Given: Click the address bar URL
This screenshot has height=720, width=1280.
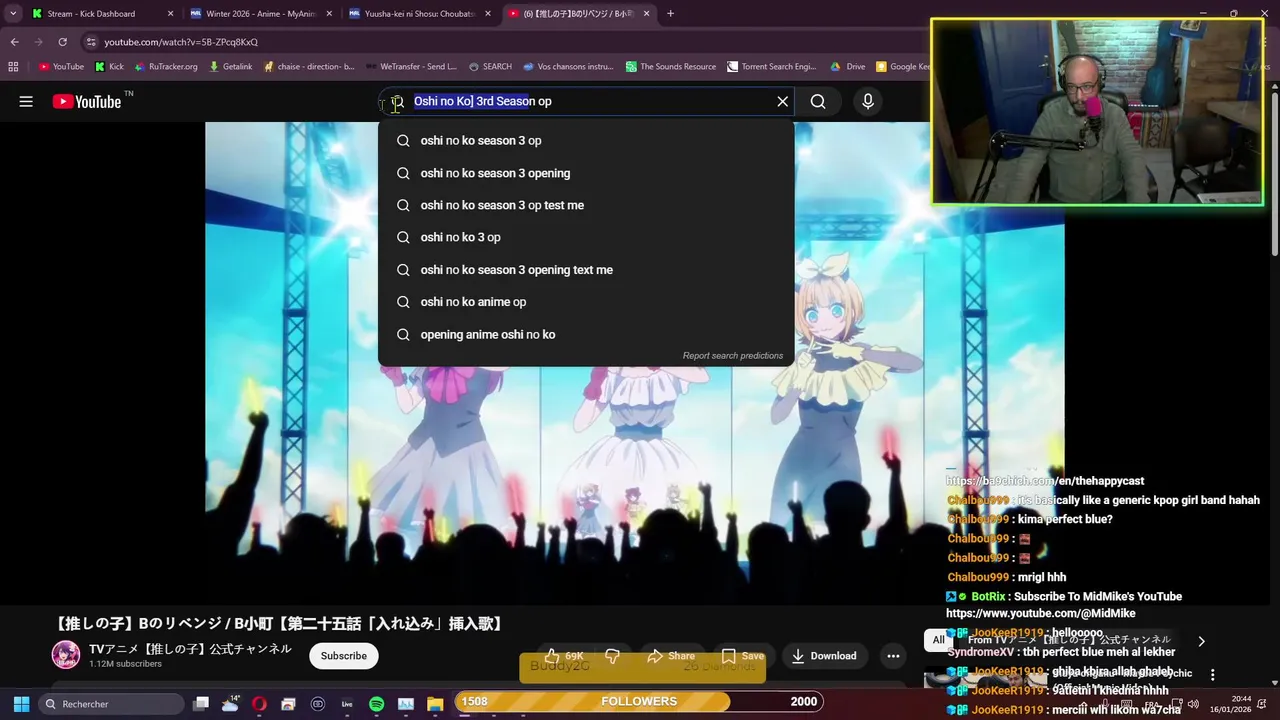Looking at the screenshot, I should pos(181,42).
